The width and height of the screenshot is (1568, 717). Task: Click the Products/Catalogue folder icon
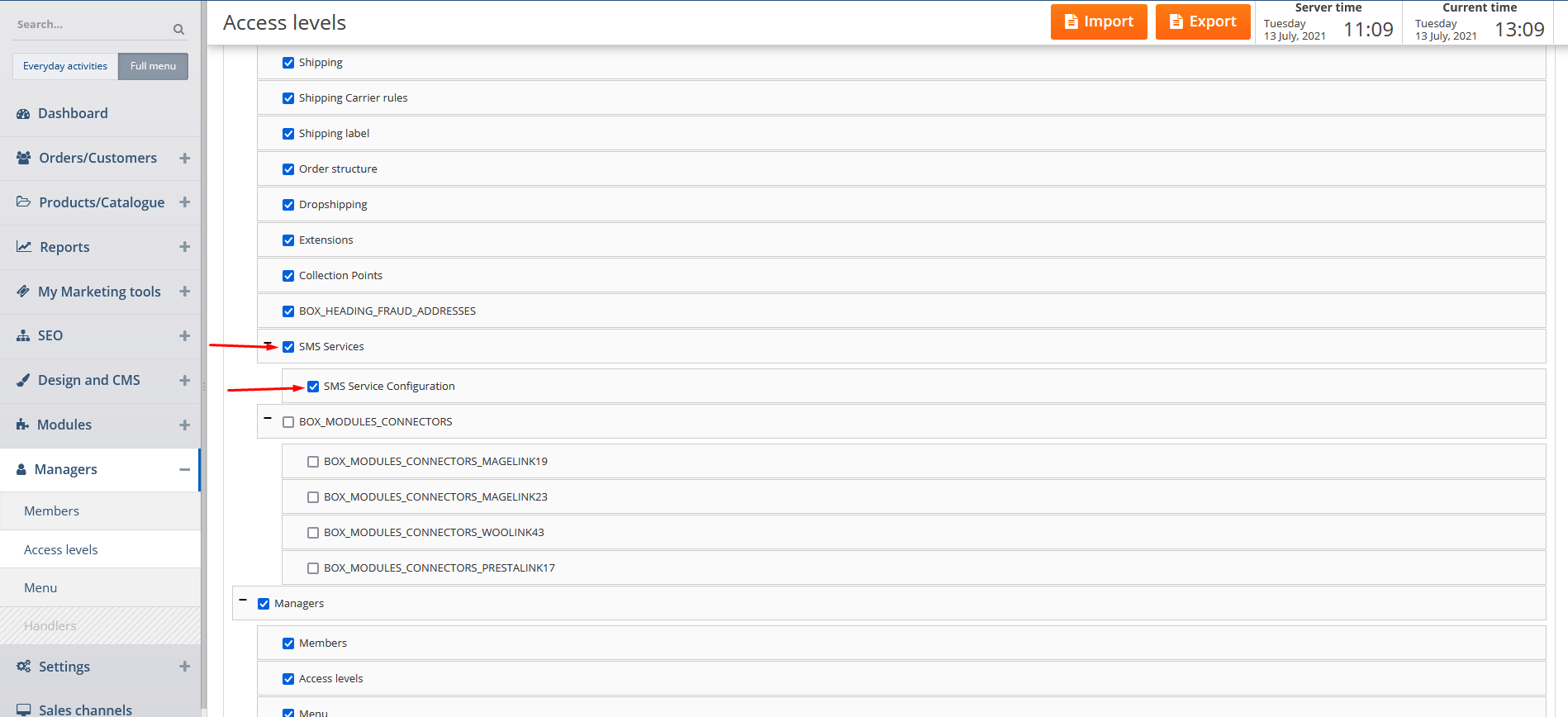point(24,202)
